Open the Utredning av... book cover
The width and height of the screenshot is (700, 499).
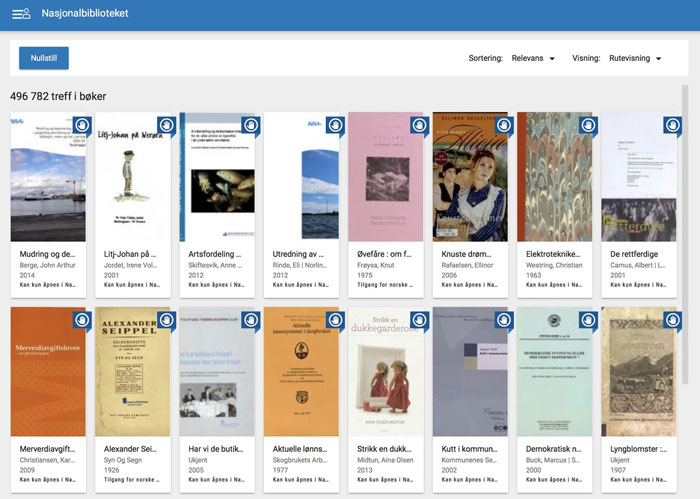click(x=301, y=177)
